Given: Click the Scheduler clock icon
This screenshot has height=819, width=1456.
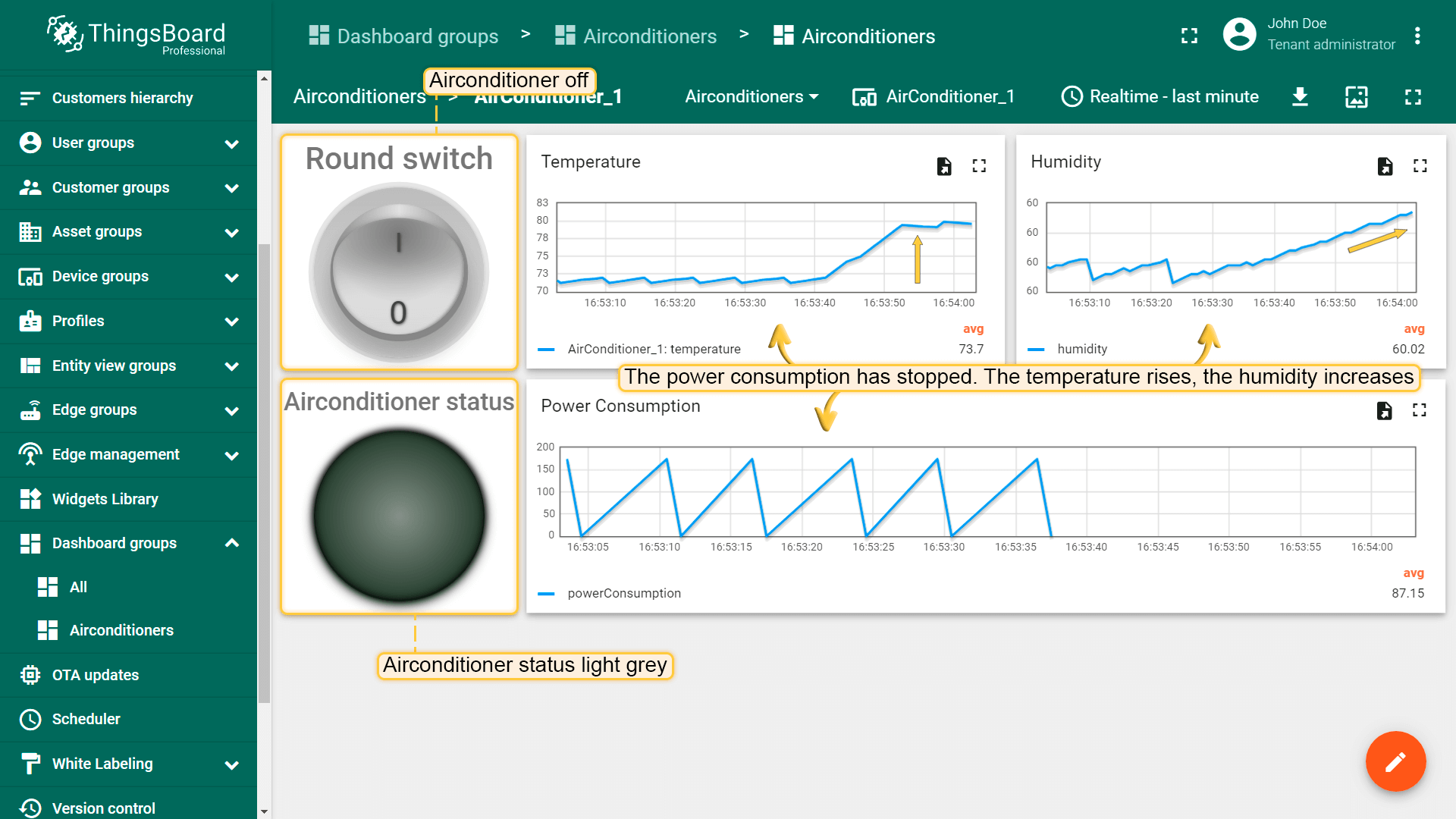Looking at the screenshot, I should click(x=30, y=719).
